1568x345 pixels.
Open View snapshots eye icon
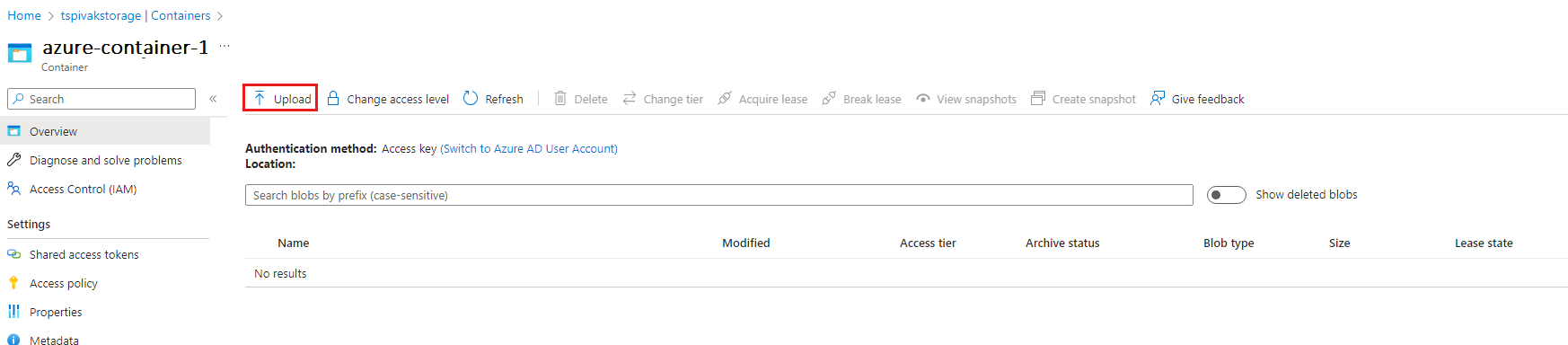coord(922,99)
